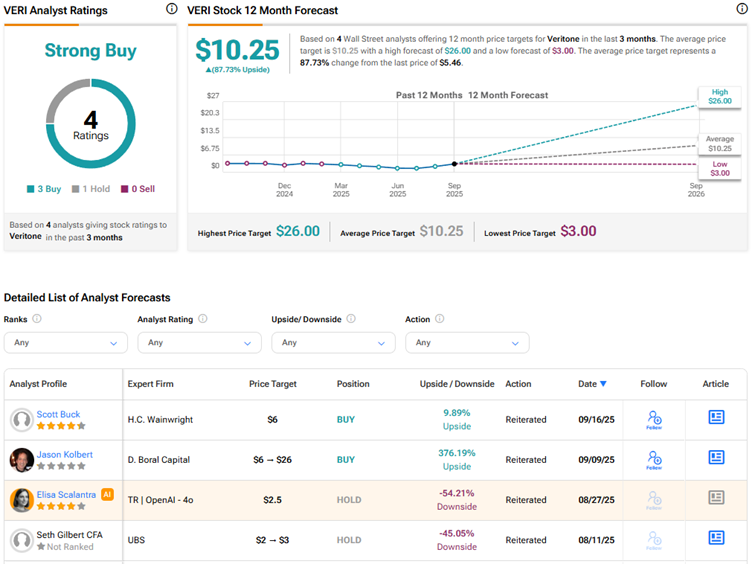Click Jason Kolbert's profile photo
This screenshot has height=564, width=752.
pyautogui.click(x=21, y=460)
